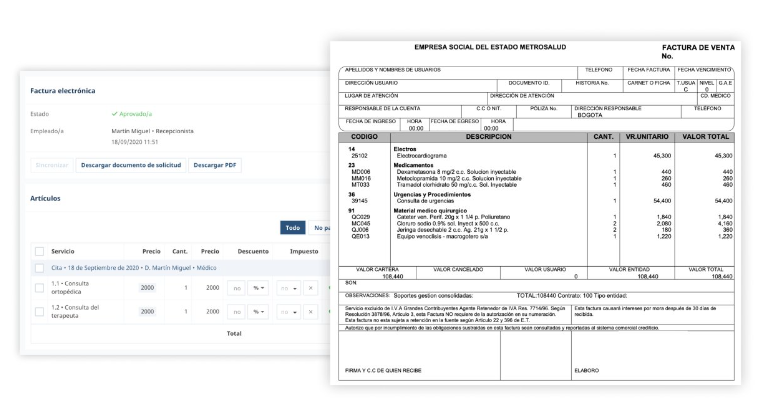Click the Total label in Artículos table
773x408 pixels.
pos(234,334)
